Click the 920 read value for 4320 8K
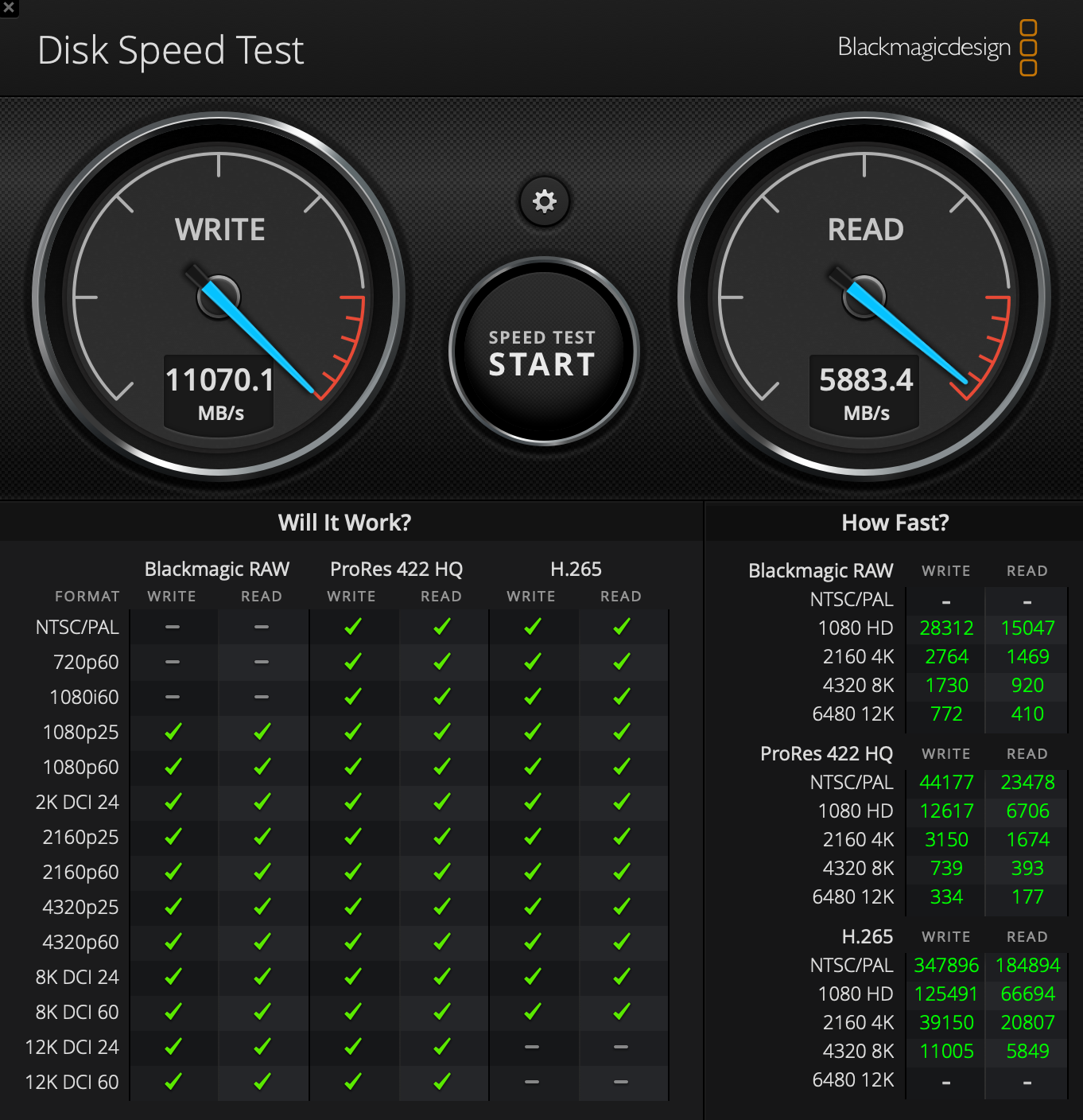The image size is (1083, 1120). tap(1027, 686)
